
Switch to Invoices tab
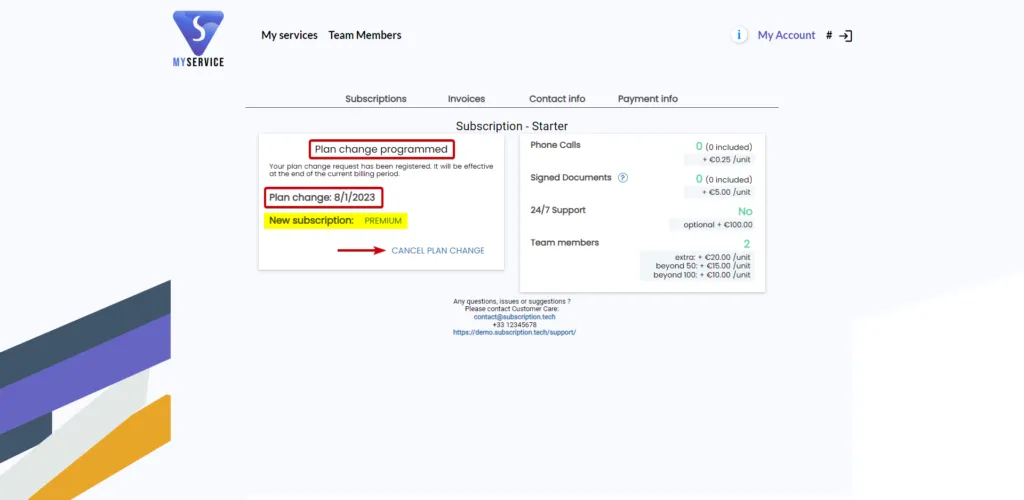point(466,99)
